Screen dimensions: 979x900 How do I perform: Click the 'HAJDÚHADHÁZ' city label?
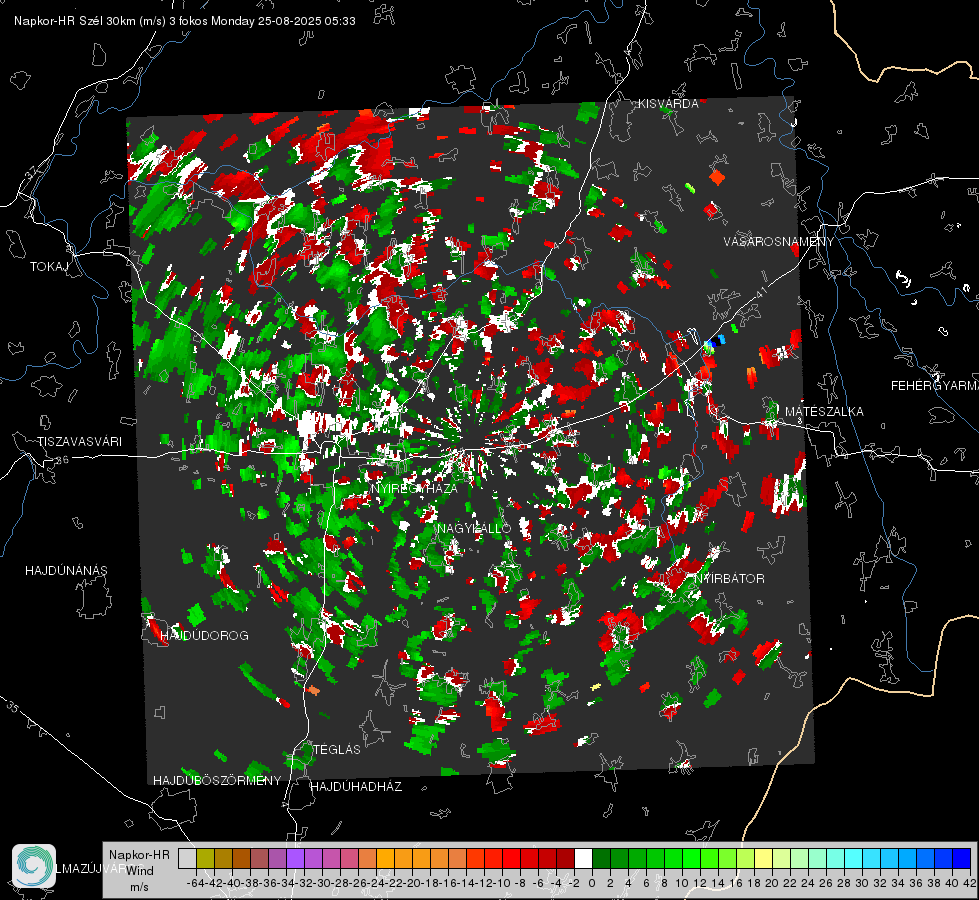coord(356,786)
